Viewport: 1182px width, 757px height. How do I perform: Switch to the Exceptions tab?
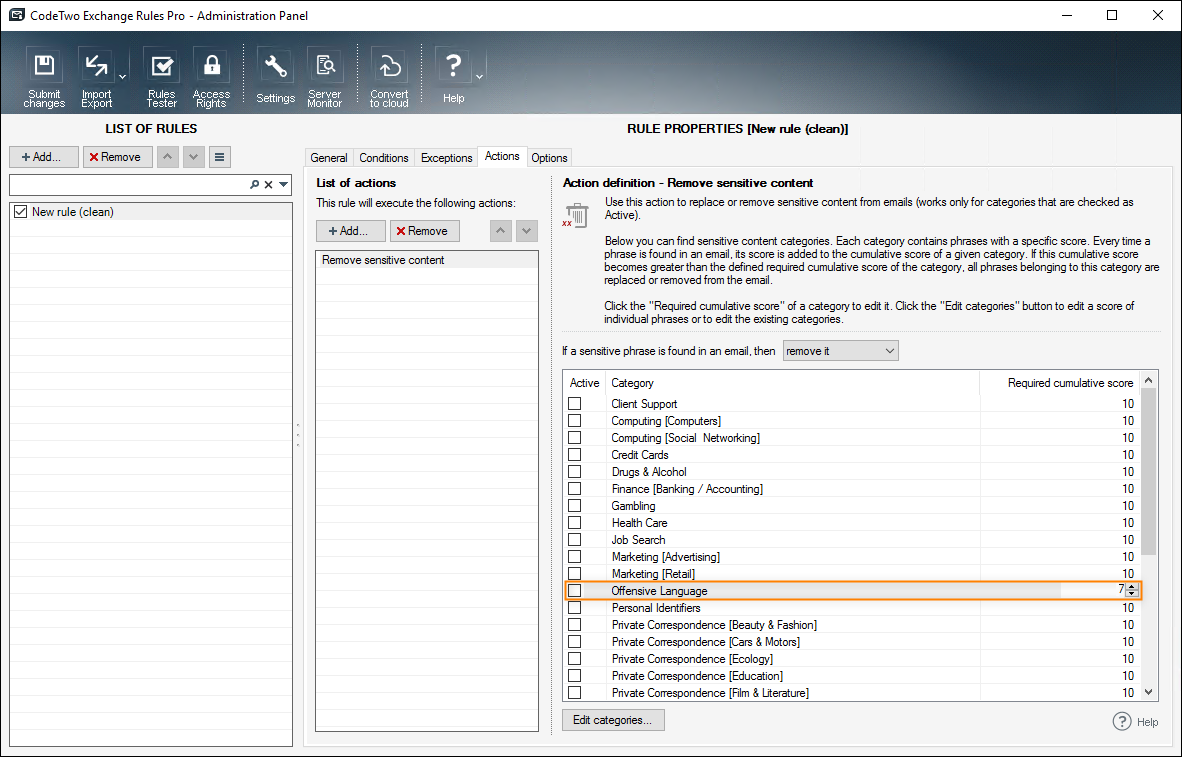pos(446,158)
